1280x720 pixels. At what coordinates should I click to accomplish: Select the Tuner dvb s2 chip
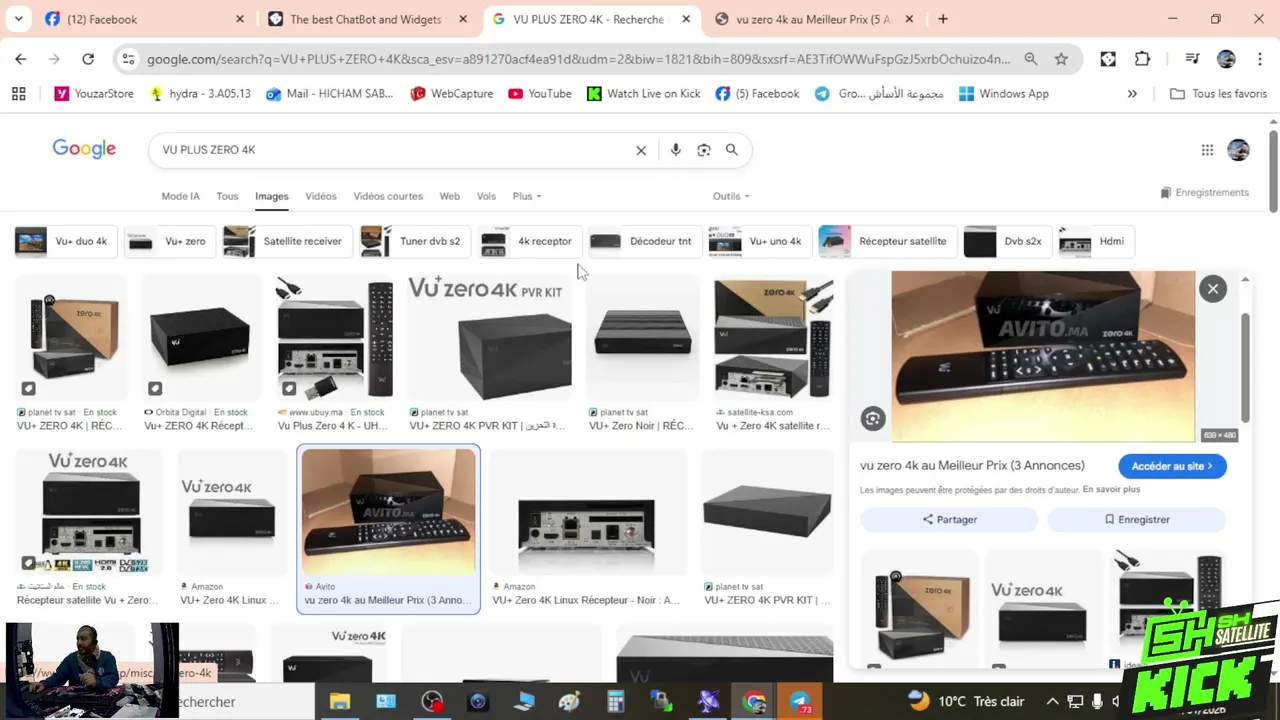pyautogui.click(x=415, y=241)
